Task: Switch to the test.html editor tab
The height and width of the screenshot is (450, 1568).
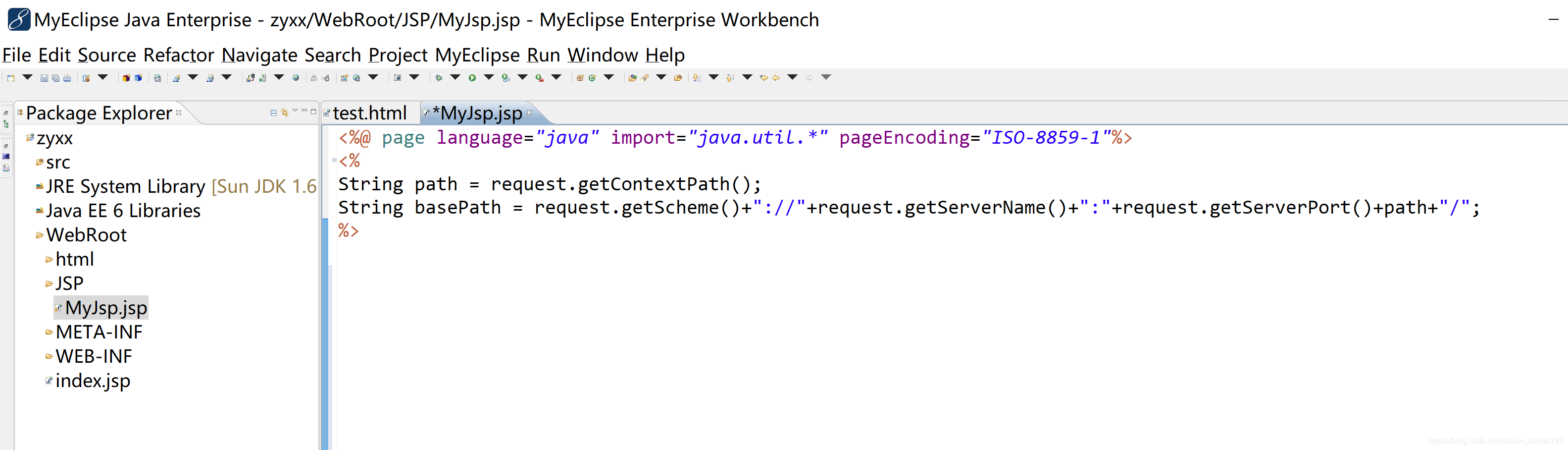Action: click(369, 112)
